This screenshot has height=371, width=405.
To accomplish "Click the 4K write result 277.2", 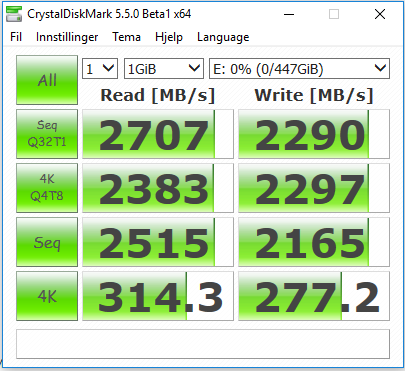I will click(x=314, y=296).
